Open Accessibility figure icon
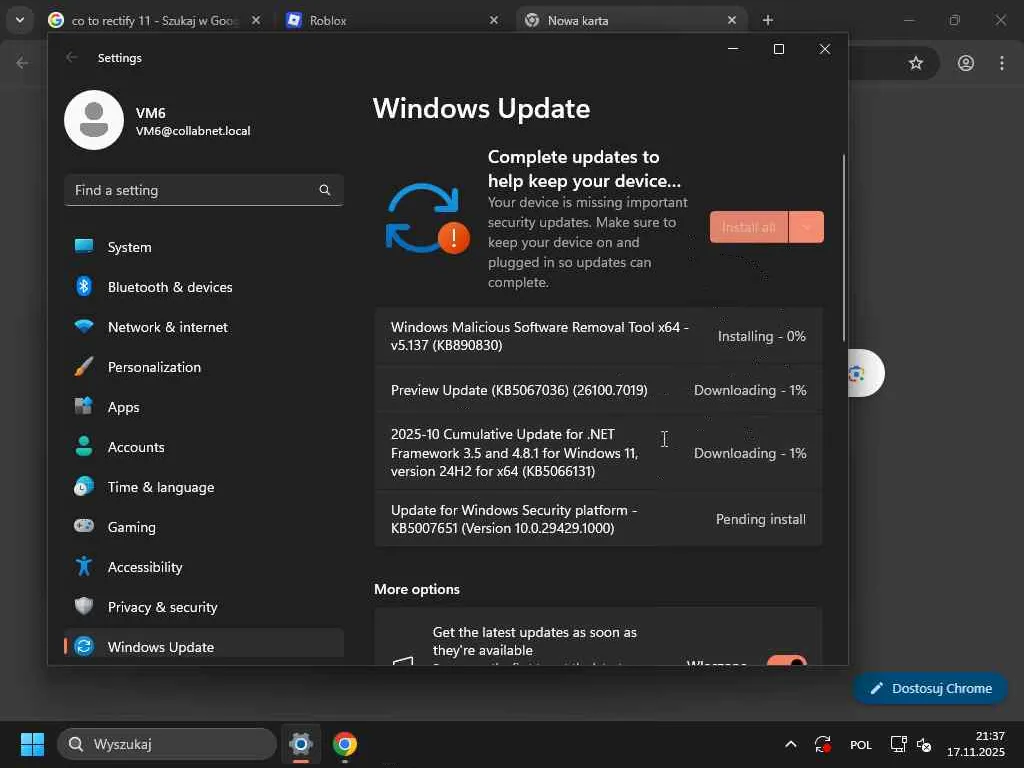Image resolution: width=1024 pixels, height=768 pixels. [84, 566]
